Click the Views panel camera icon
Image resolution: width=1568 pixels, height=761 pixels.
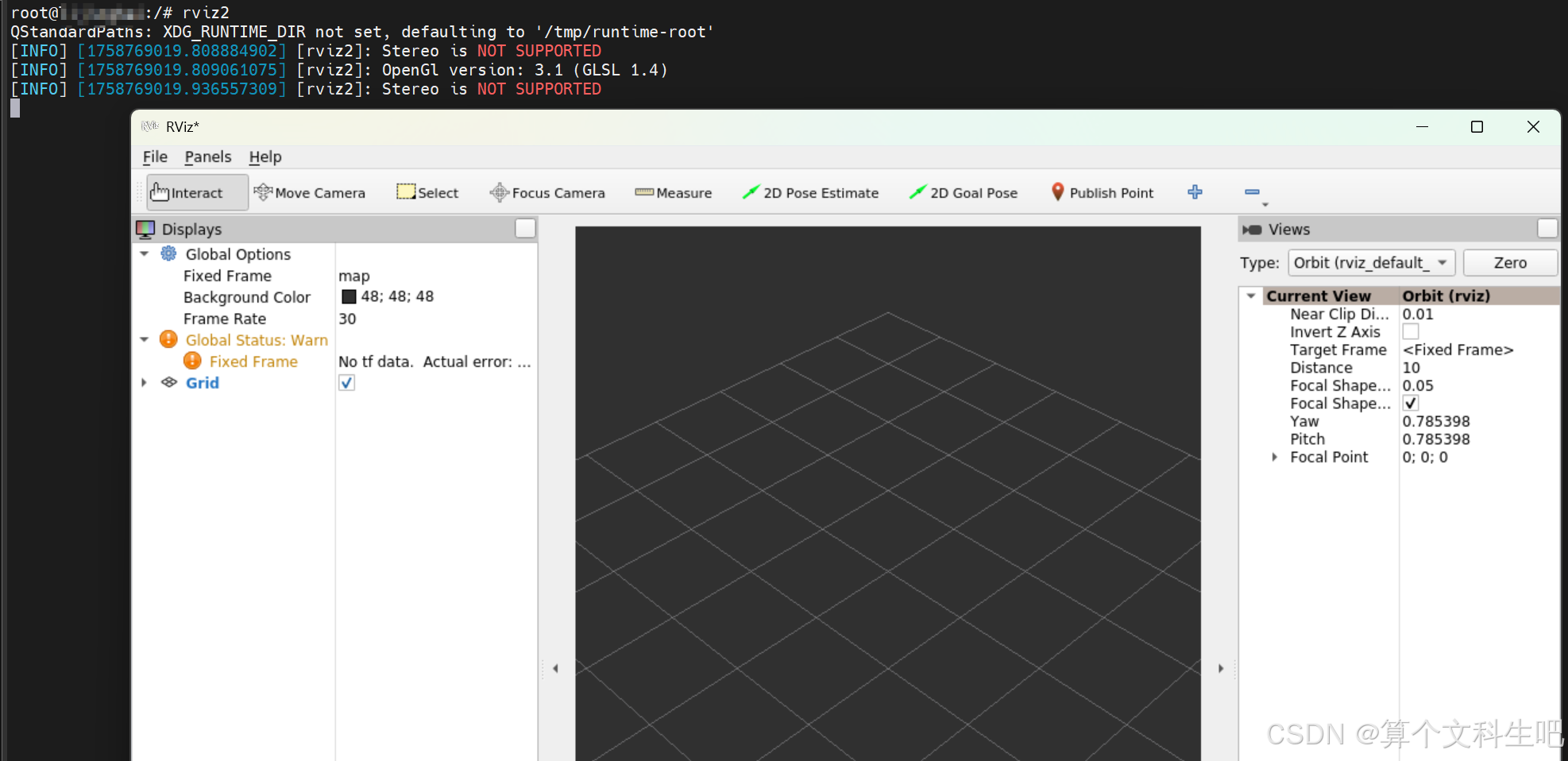tap(1252, 230)
